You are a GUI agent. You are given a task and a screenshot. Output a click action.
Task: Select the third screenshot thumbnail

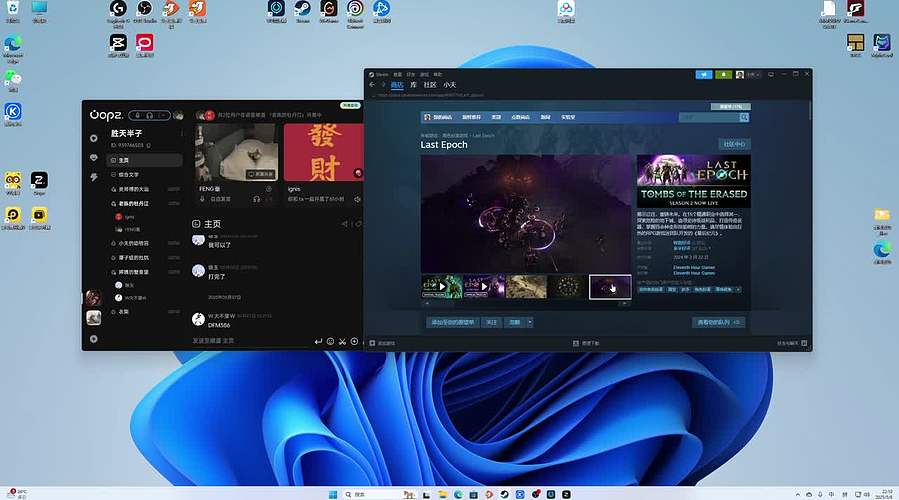click(526, 287)
